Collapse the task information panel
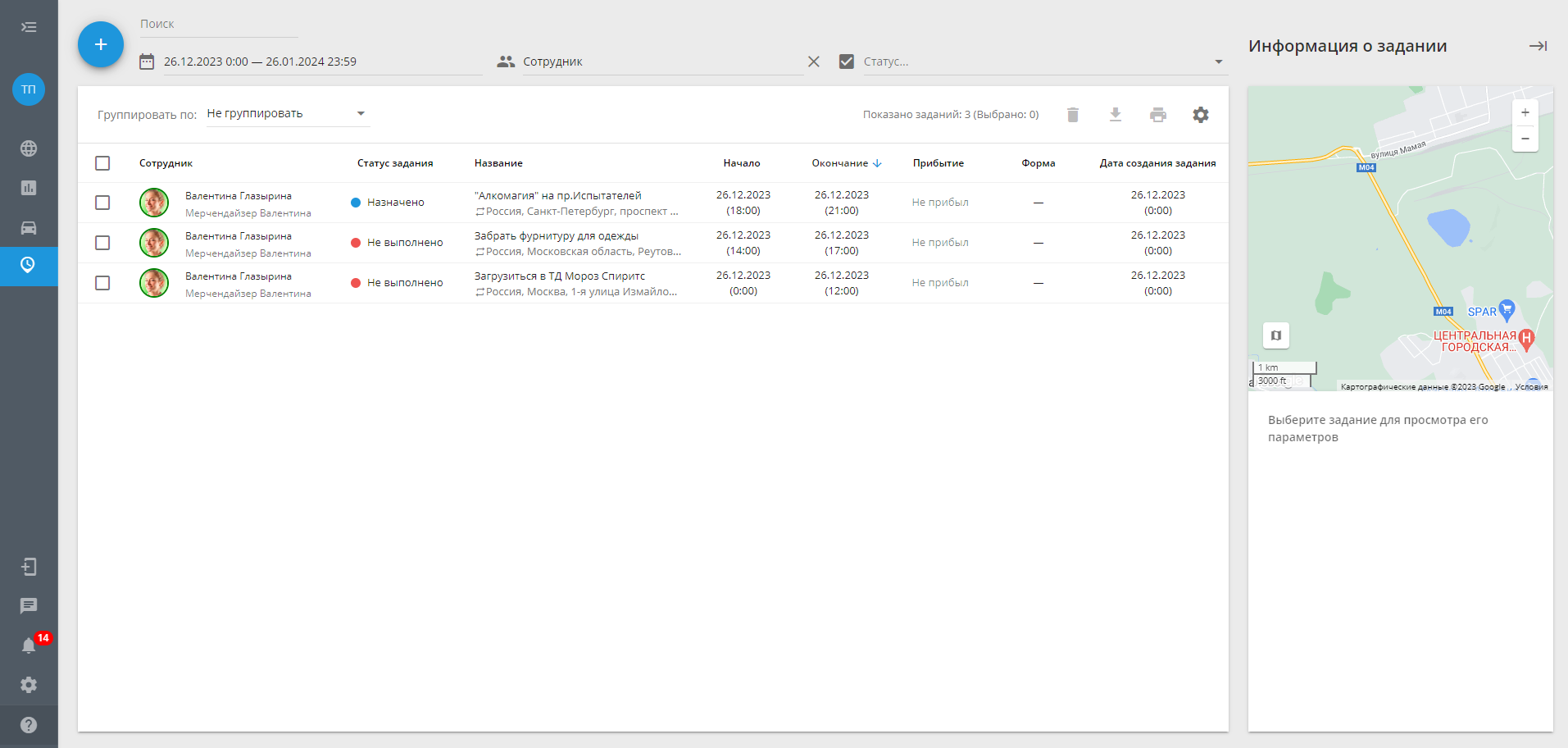This screenshot has width=1568, height=748. pyautogui.click(x=1538, y=46)
